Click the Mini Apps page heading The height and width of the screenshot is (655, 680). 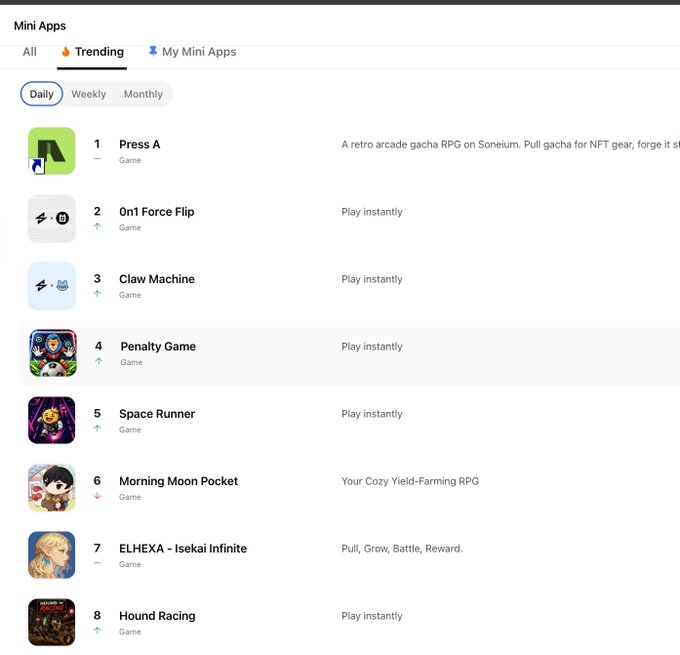[x=40, y=26]
